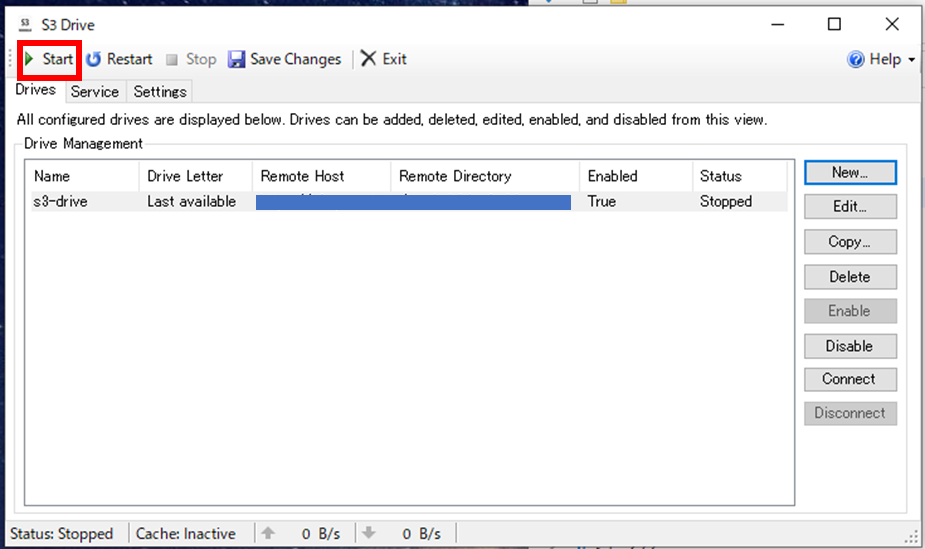
Task: Open the Settings tab
Action: point(159,91)
